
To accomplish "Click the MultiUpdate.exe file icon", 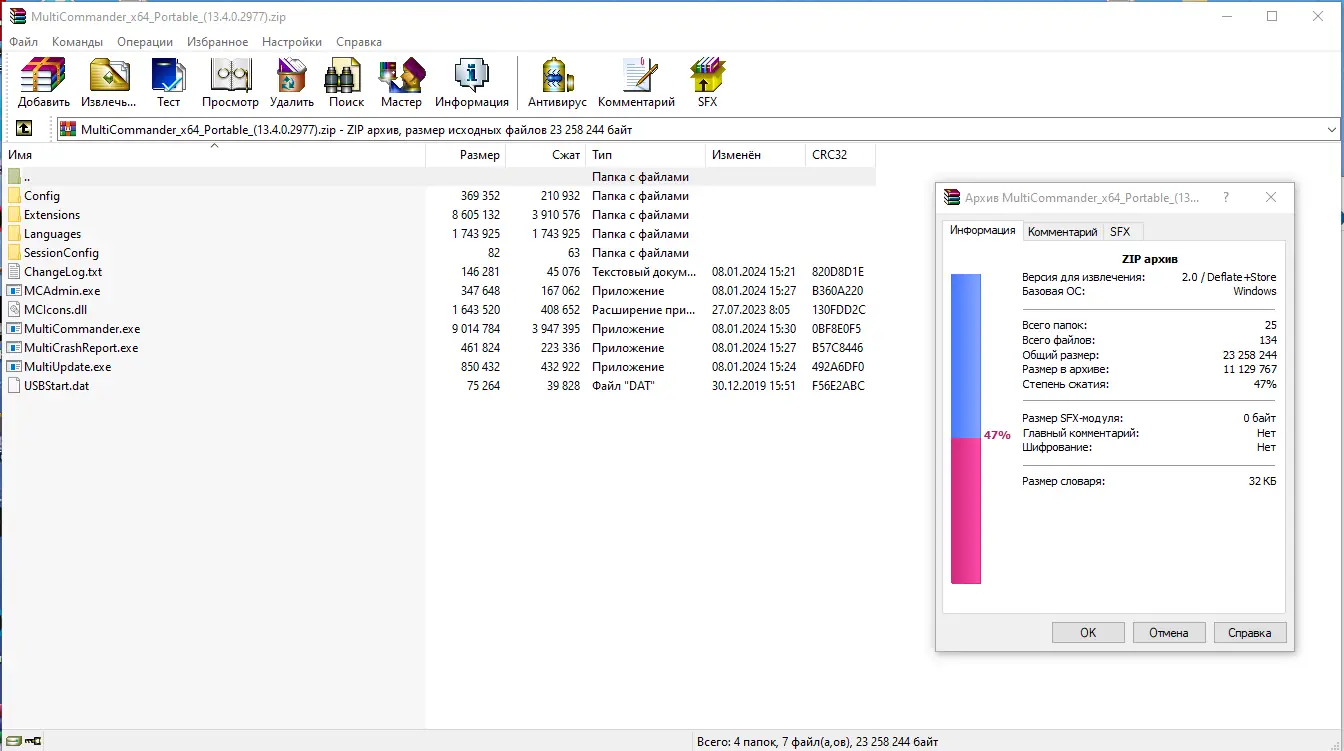I will [x=14, y=367].
